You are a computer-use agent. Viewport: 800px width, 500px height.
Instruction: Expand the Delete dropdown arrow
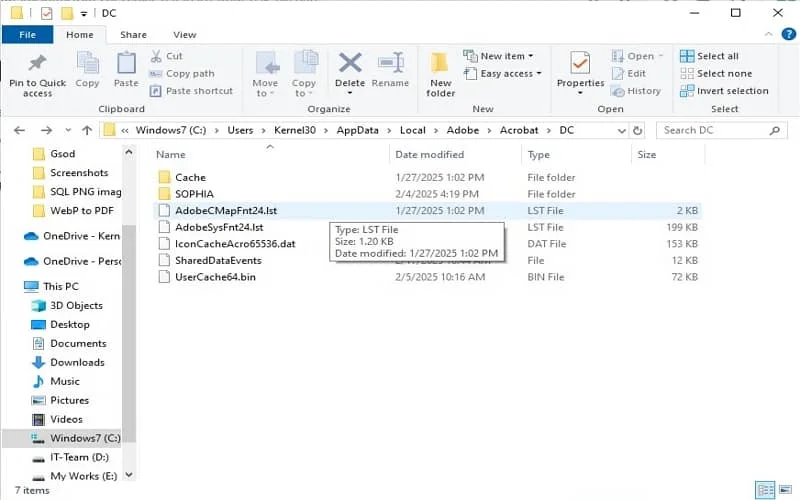coord(350,93)
